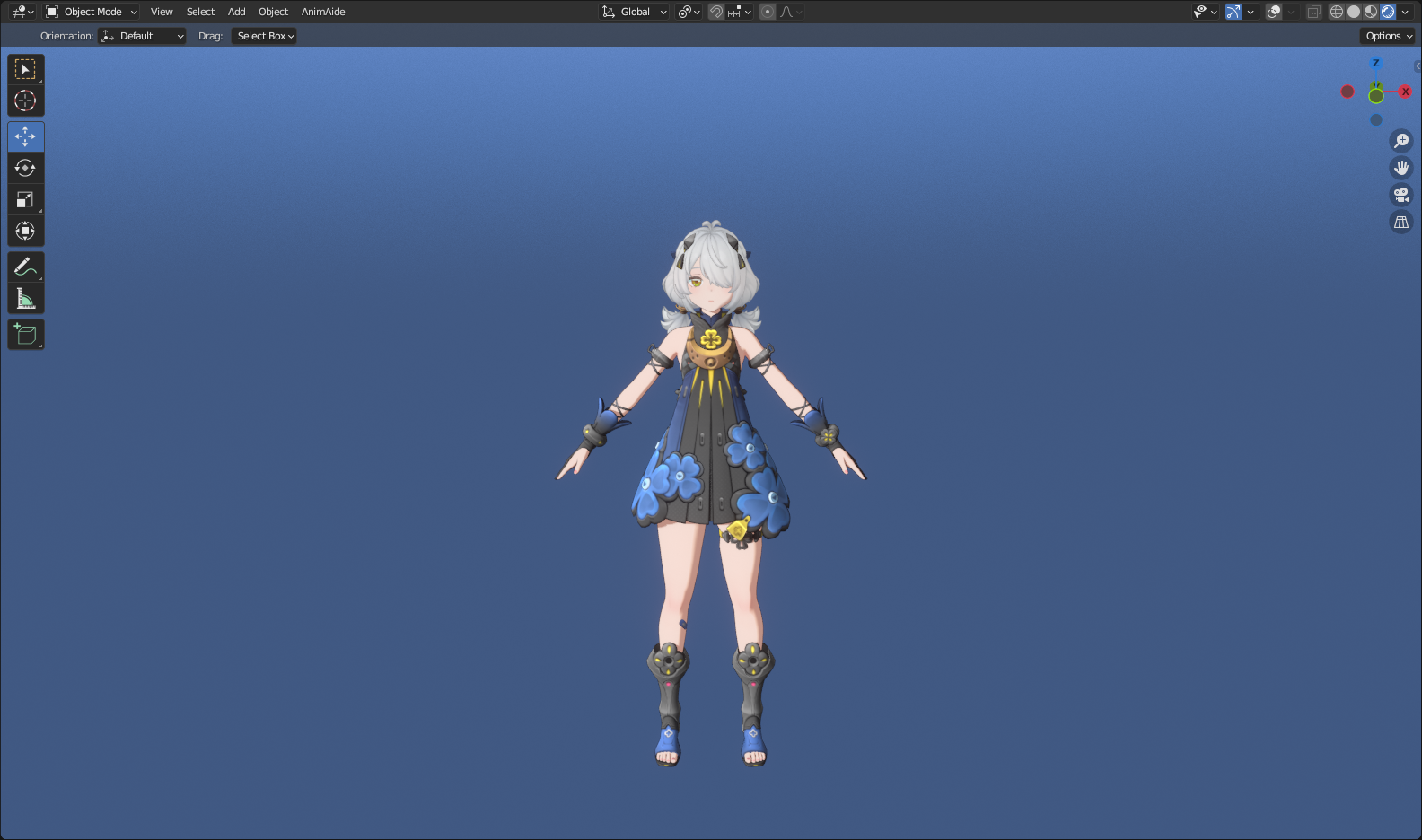The image size is (1422, 840).
Task: Activate the Transform tool
Action: tap(25, 231)
